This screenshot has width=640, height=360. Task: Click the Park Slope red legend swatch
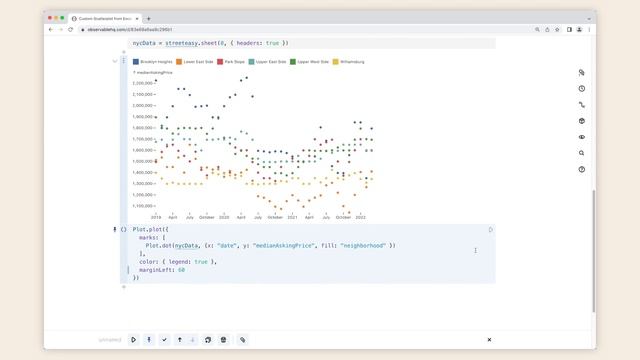click(x=220, y=62)
